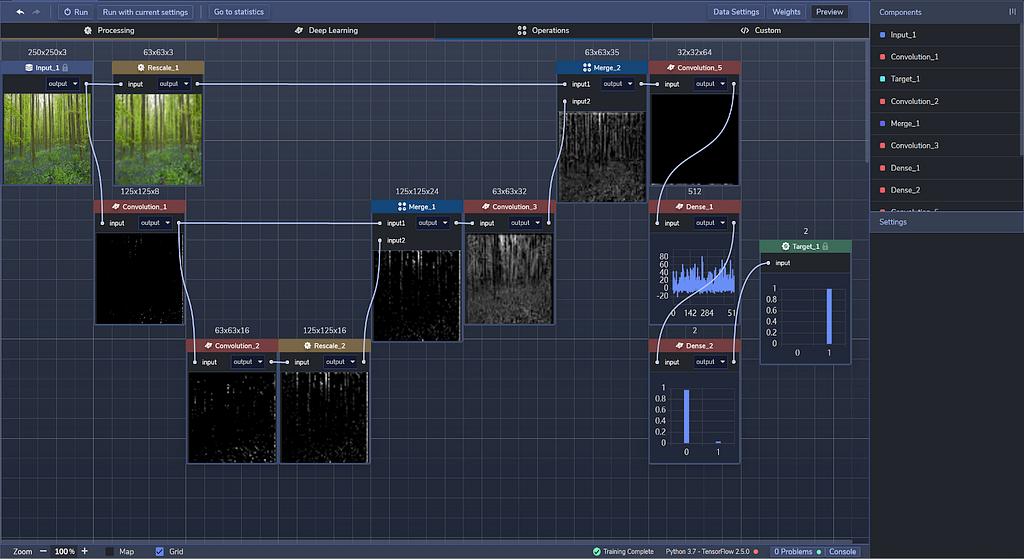Image resolution: width=1024 pixels, height=559 pixels.
Task: Click the Rescale_1 node gear icon
Action: [x=140, y=67]
